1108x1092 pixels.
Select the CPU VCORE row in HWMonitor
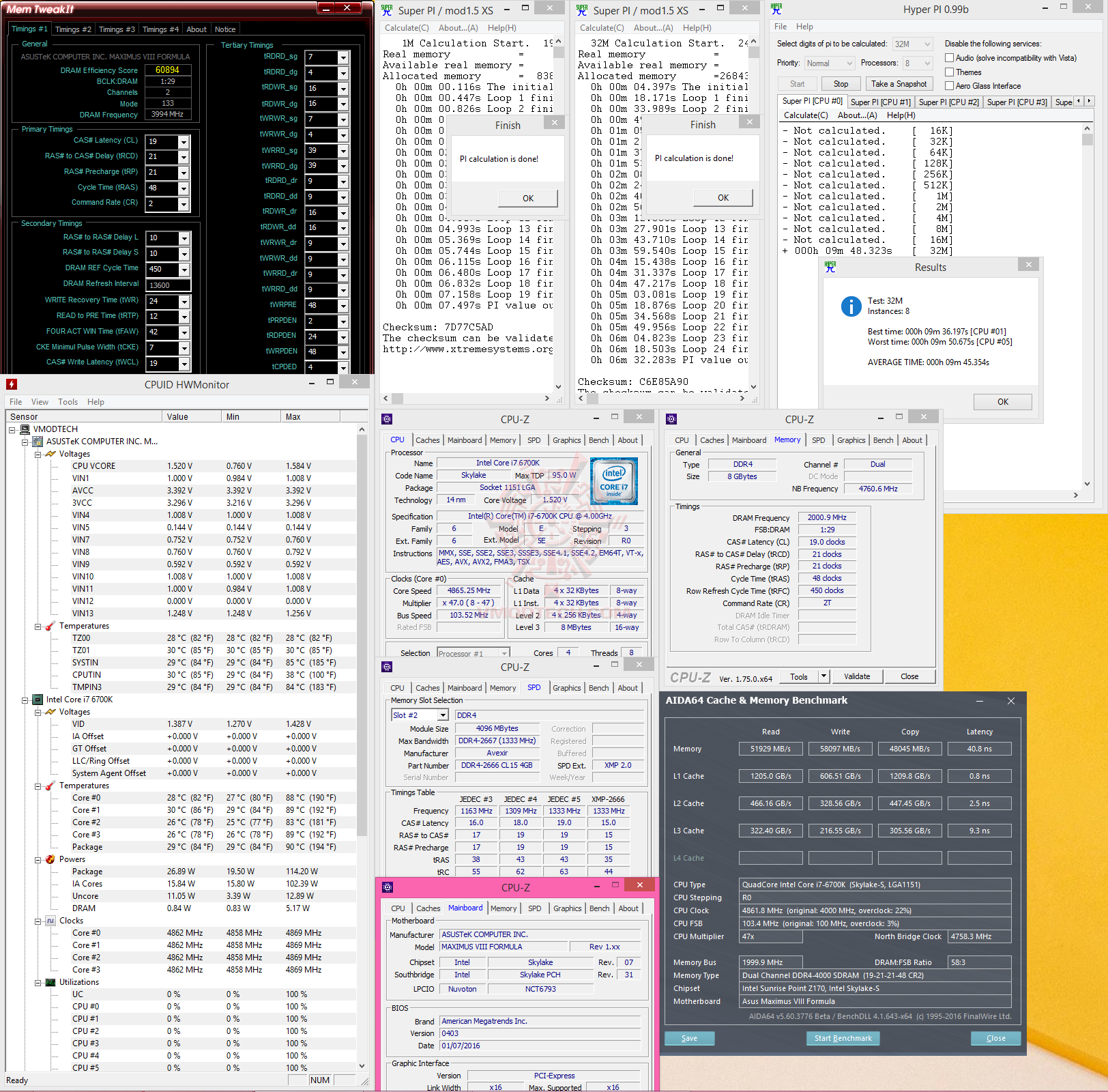pyautogui.click(x=181, y=466)
